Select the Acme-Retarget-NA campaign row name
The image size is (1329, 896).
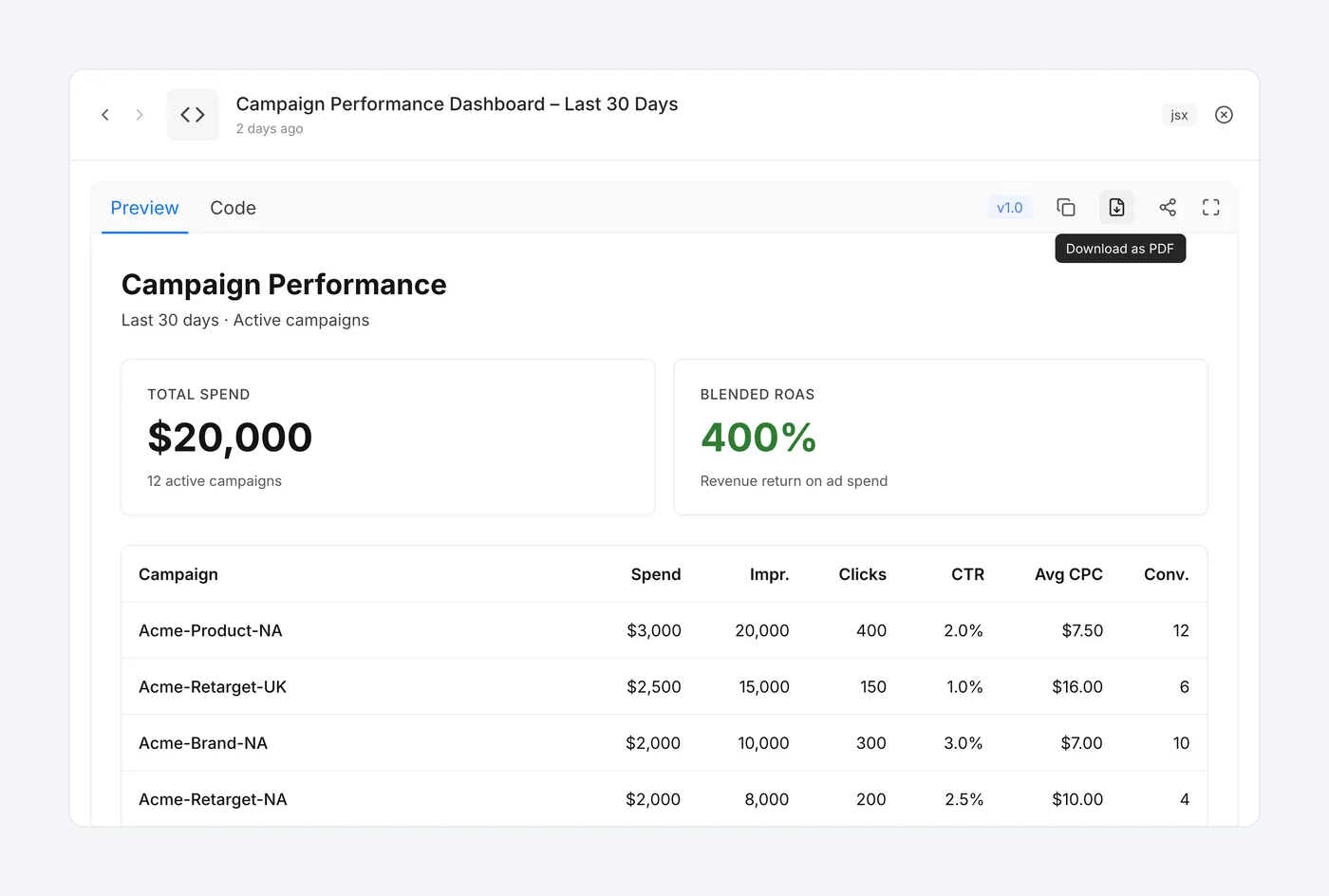(213, 799)
